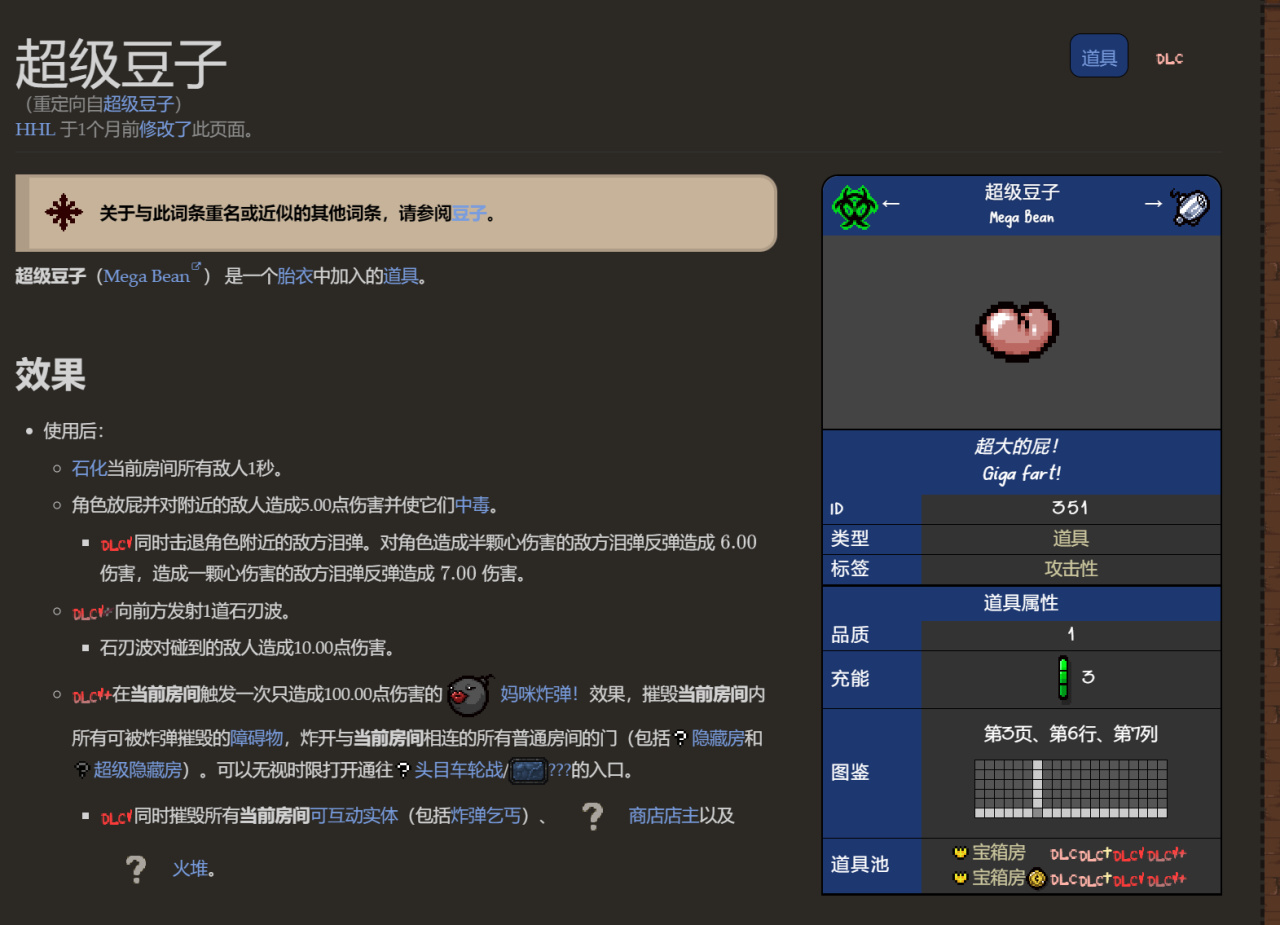Click the Mega Bean subtitle in infobox header
1280x925 pixels.
point(1021,218)
